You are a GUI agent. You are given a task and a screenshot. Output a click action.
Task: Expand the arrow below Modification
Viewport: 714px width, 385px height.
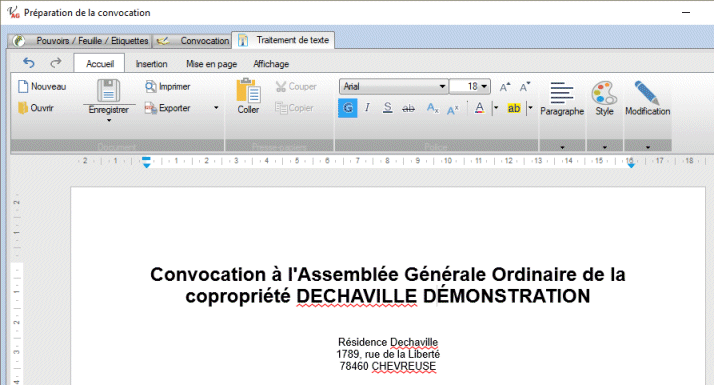point(648,147)
